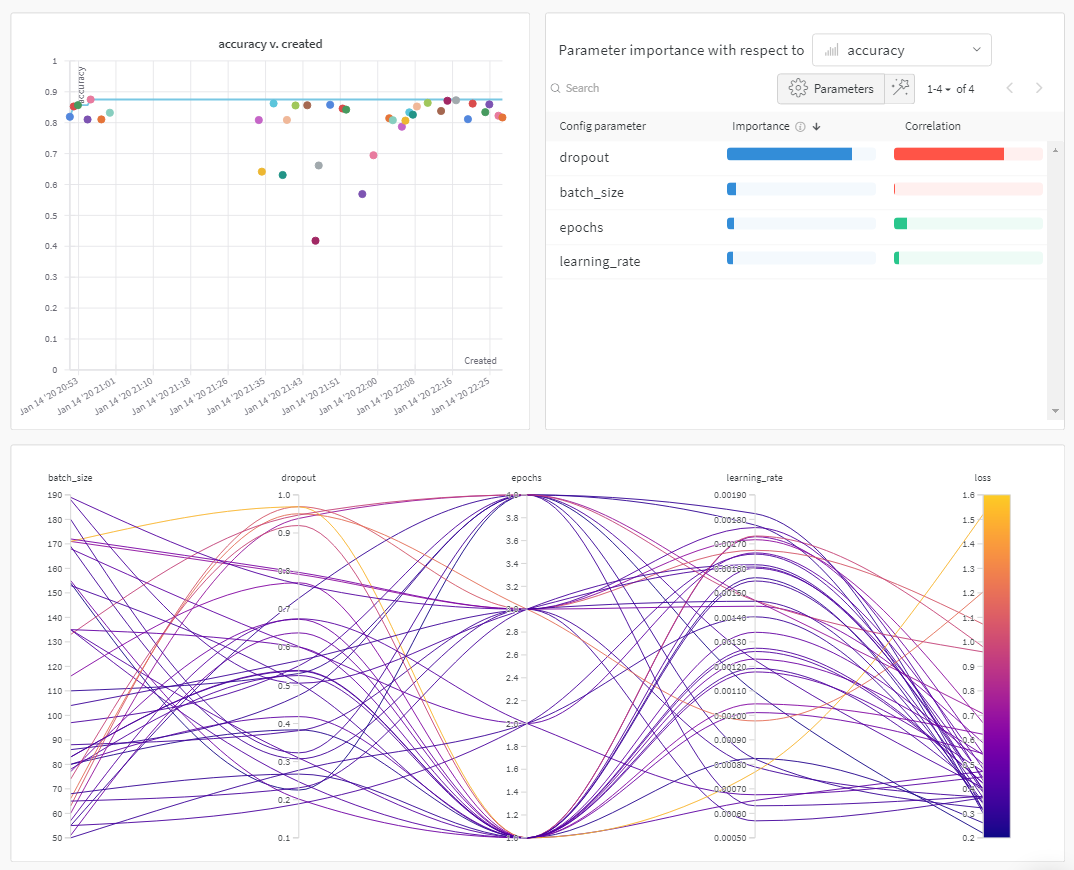Image resolution: width=1074 pixels, height=870 pixels.
Task: Click the previous page chevron arrow
Action: [1009, 88]
